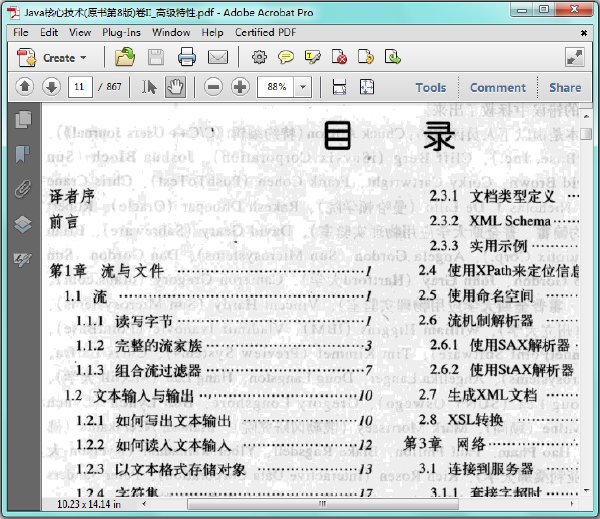Click the fit width scrolling icon
This screenshot has width=600, height=519.
pos(339,87)
